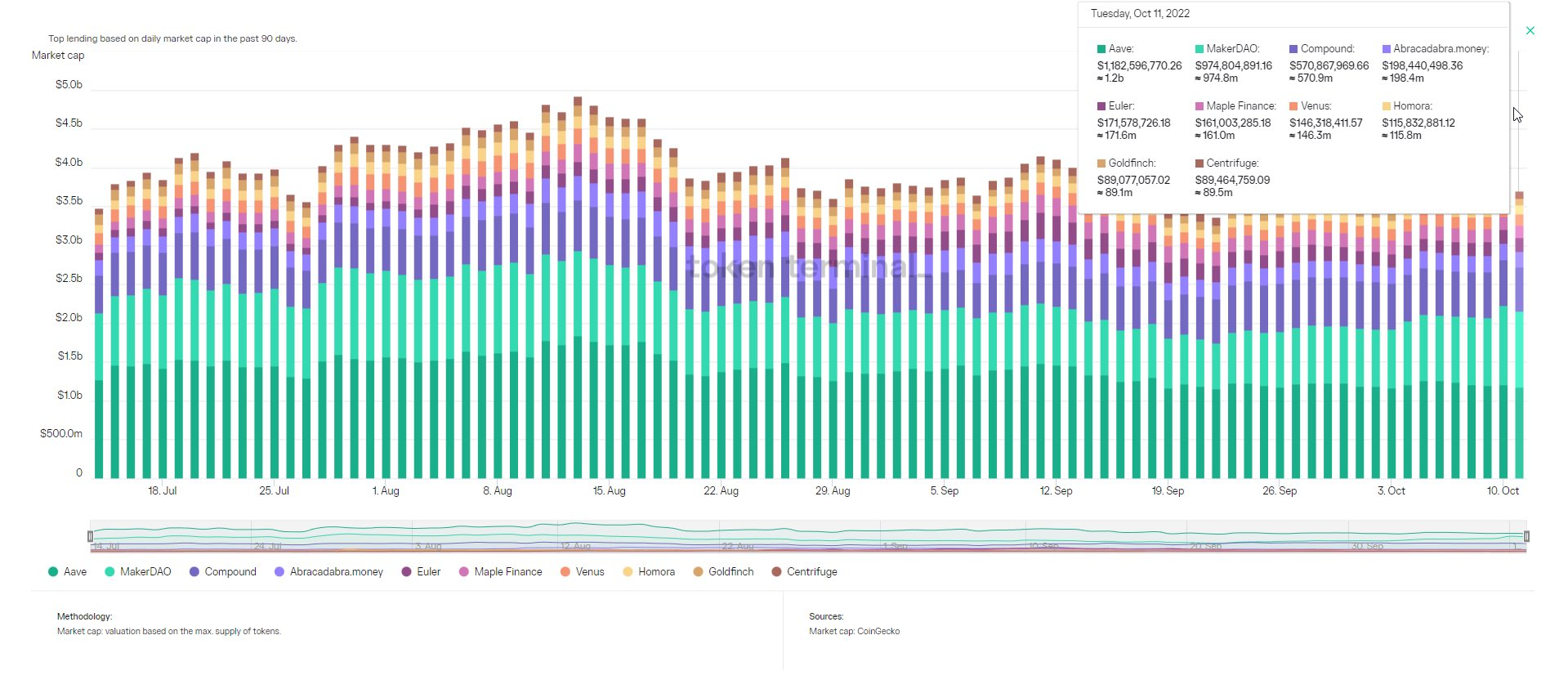1568x689 pixels.
Task: Click the Maple Finance legend marker
Action: (464, 572)
